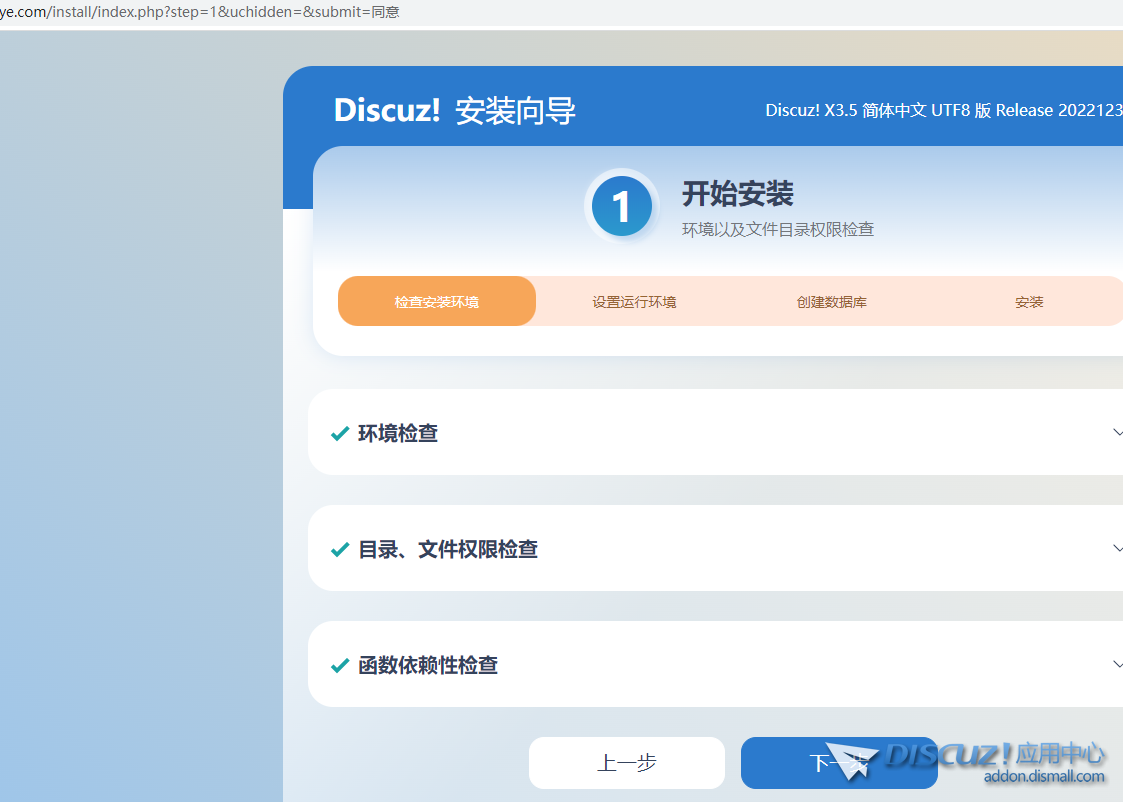Expand the 函数依赖性检查 section chevron
The image size is (1123, 802).
coord(1117,665)
